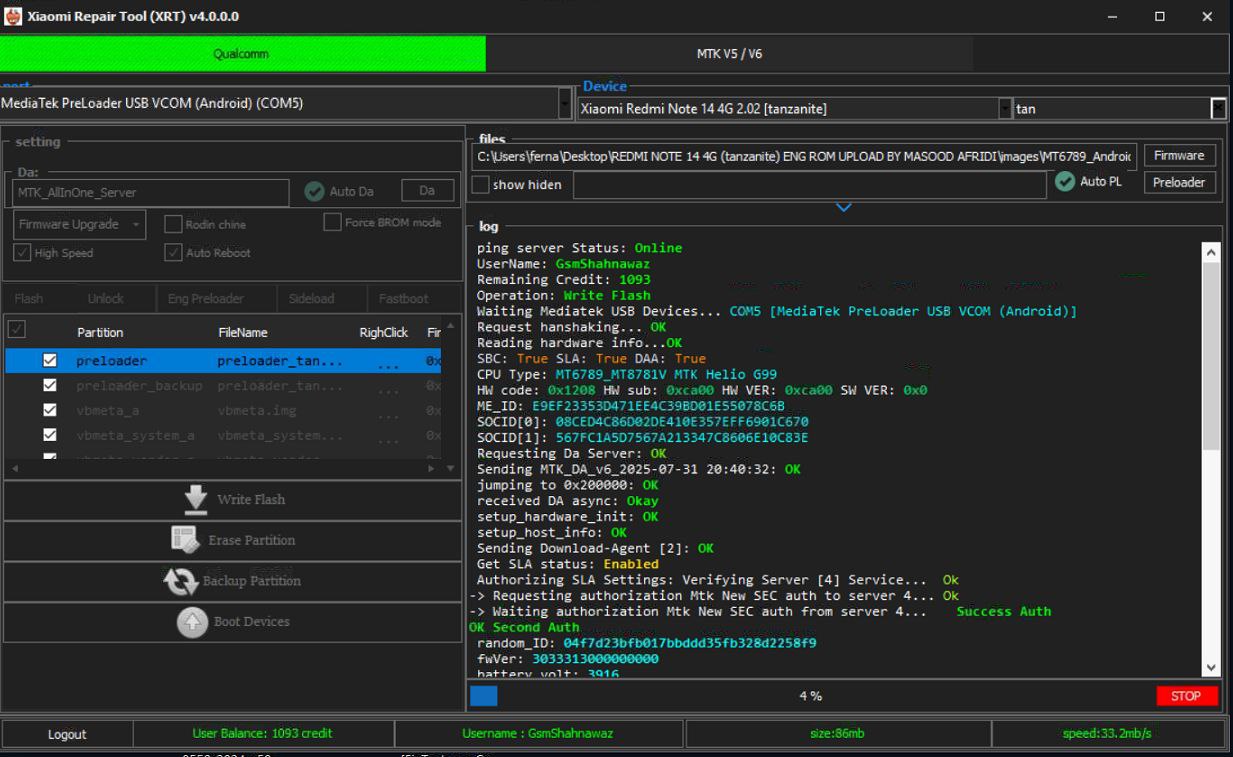Click the Write Flash download arrow icon
The height and width of the screenshot is (757, 1233).
point(196,500)
